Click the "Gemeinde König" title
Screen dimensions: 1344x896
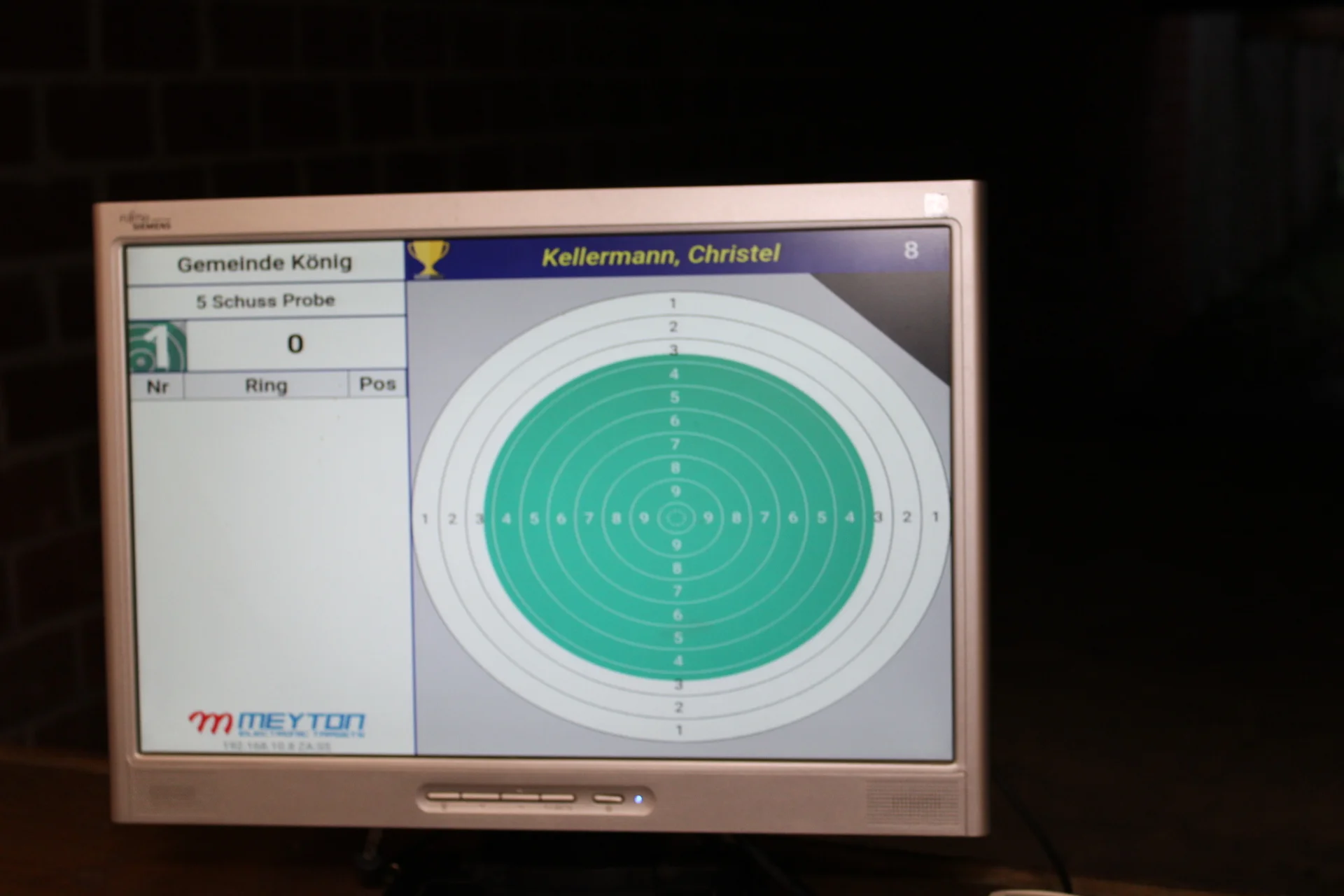(265, 263)
